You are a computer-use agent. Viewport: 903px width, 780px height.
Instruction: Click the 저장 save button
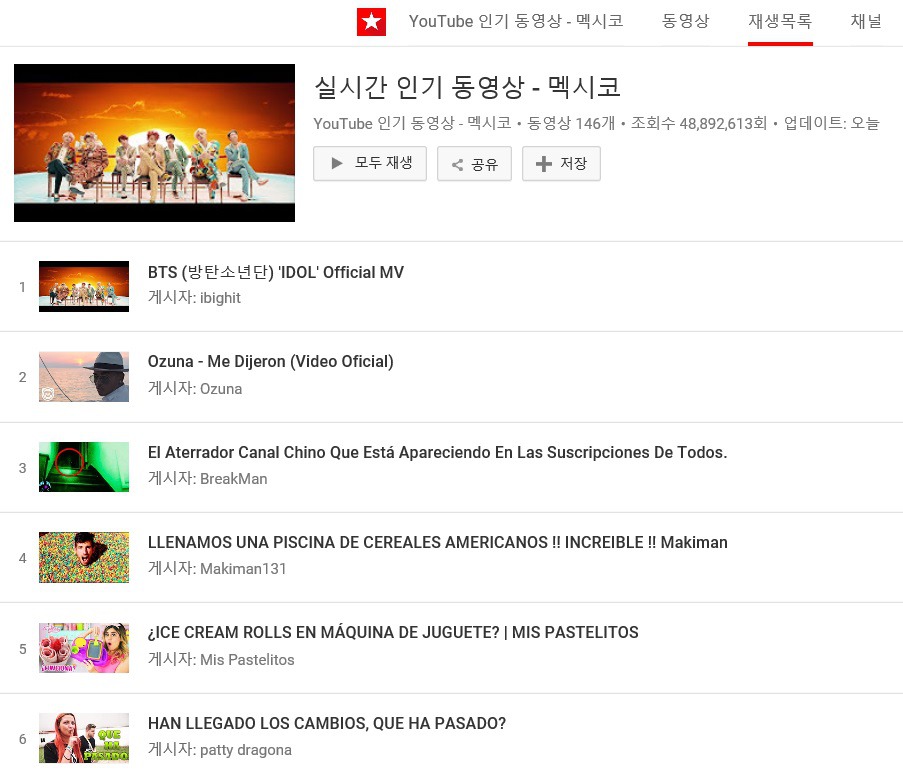click(561, 164)
